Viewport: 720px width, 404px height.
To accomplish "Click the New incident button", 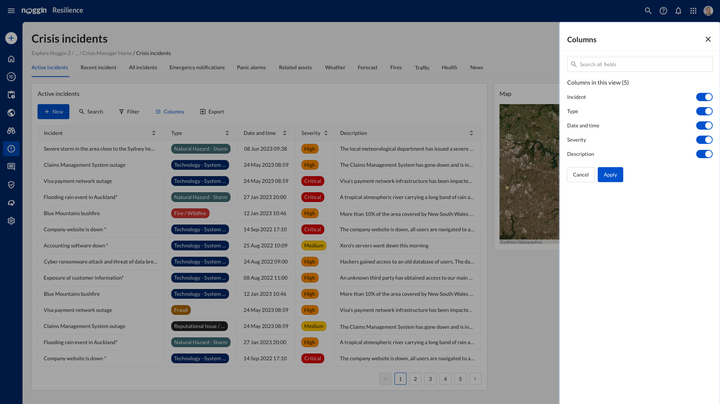I will click(53, 112).
